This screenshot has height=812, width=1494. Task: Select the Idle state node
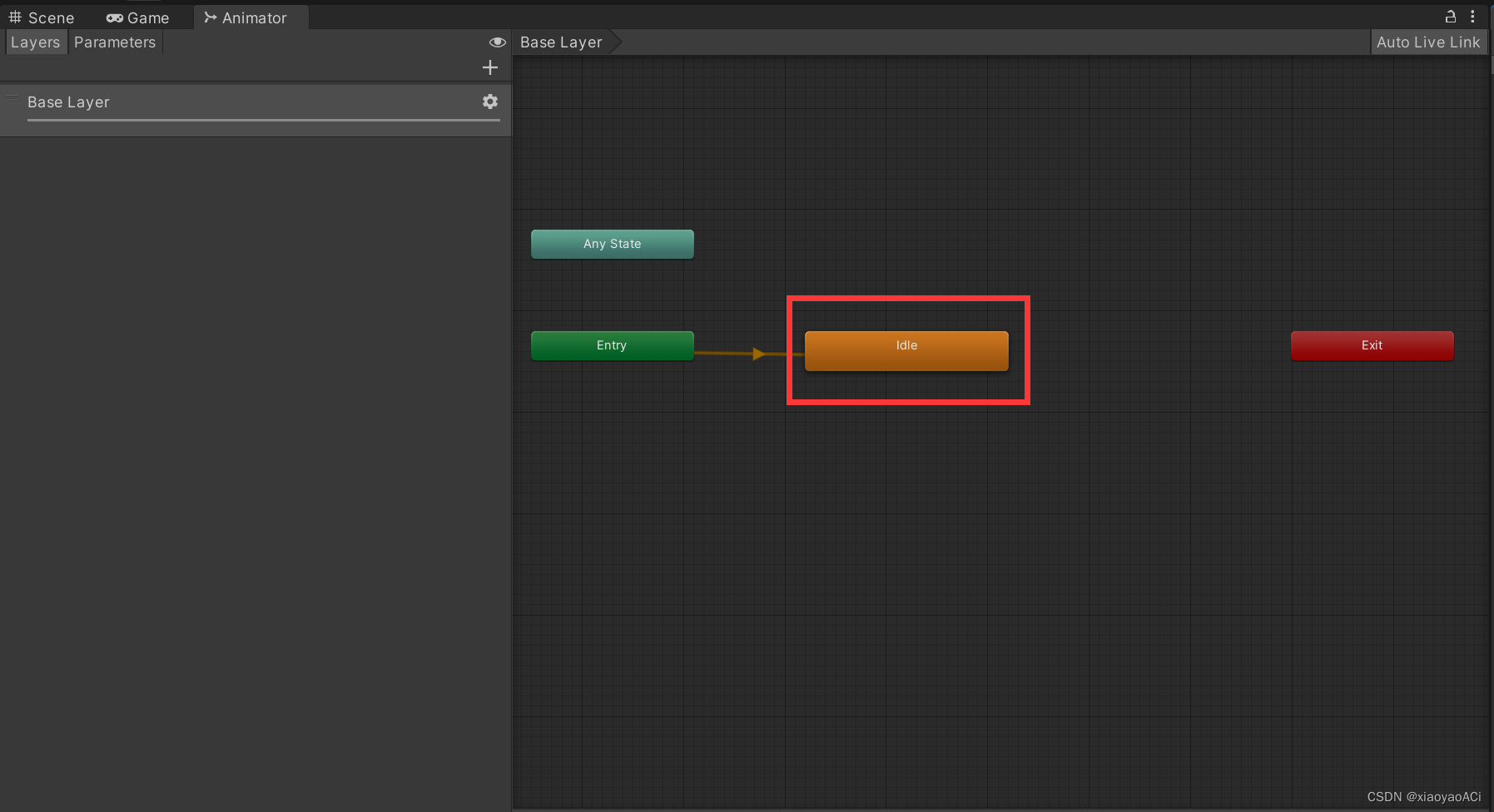(906, 350)
